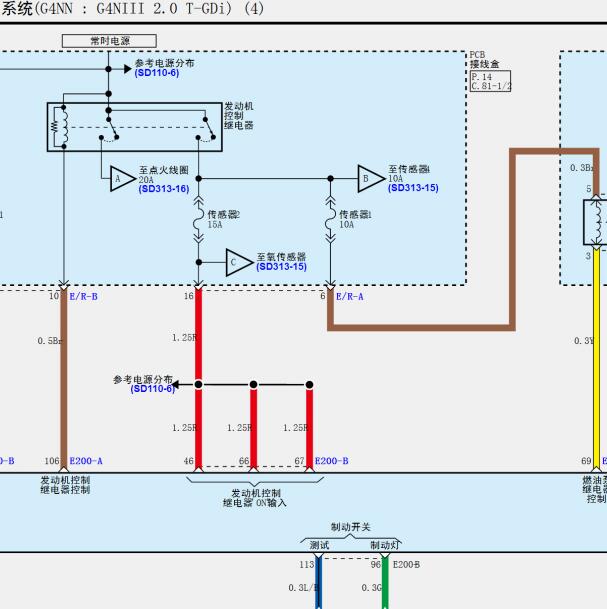Viewport: 607px width, 609px height.
Task: Select the 测试 label
Action: (319, 545)
